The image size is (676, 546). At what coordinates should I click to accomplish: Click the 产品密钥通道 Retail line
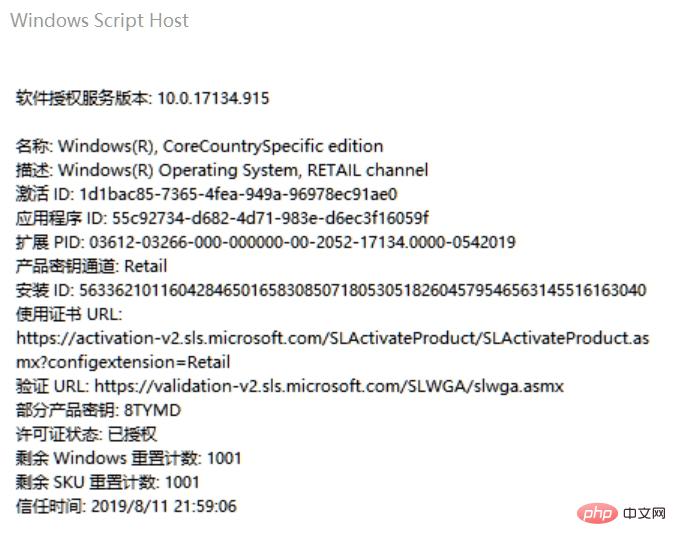tap(91, 266)
